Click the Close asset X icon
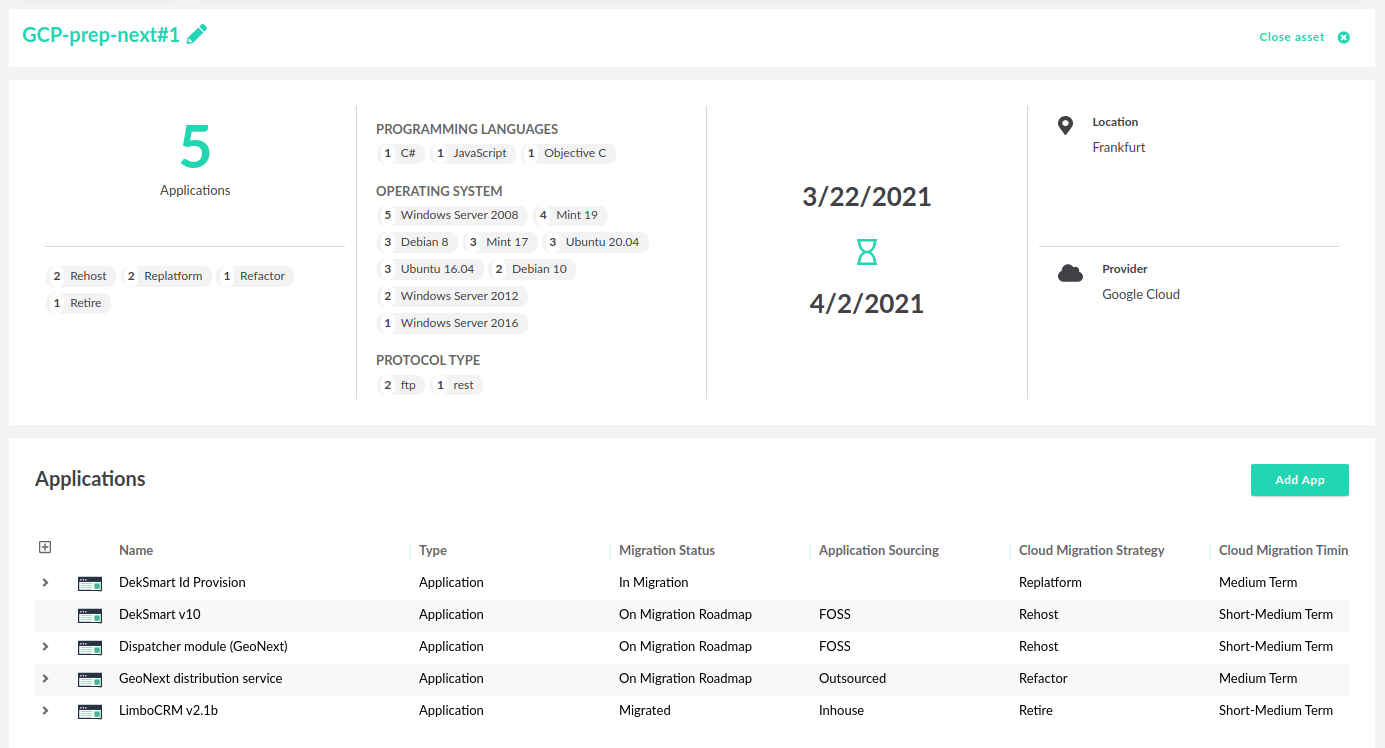 pyautogui.click(x=1344, y=38)
